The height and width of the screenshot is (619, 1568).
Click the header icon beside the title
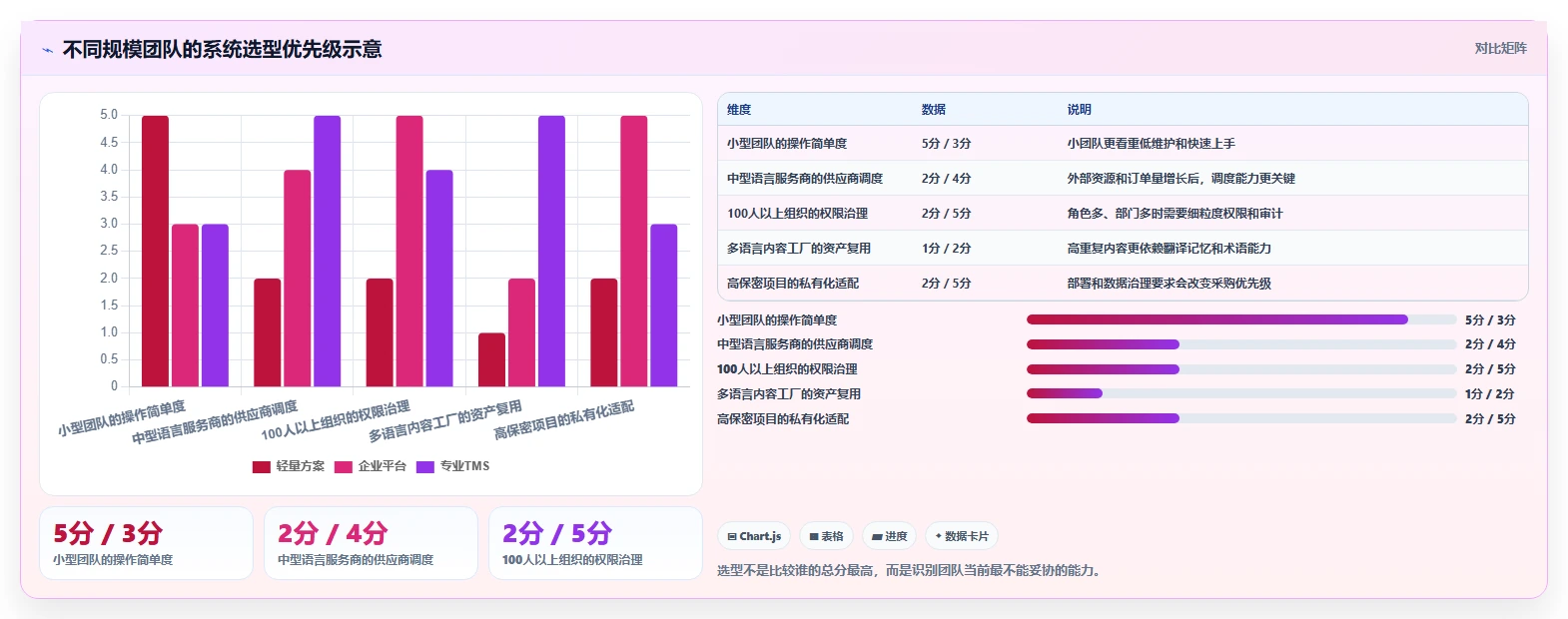(x=47, y=50)
